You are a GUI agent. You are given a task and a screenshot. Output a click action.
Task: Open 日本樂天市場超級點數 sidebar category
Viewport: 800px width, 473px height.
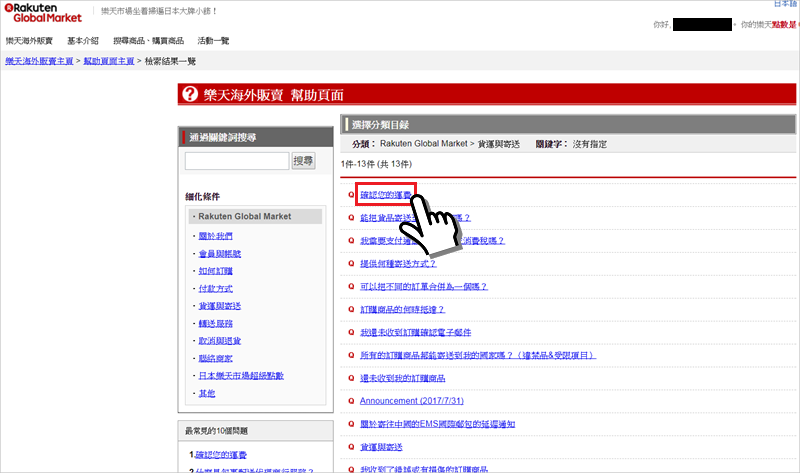(x=240, y=375)
